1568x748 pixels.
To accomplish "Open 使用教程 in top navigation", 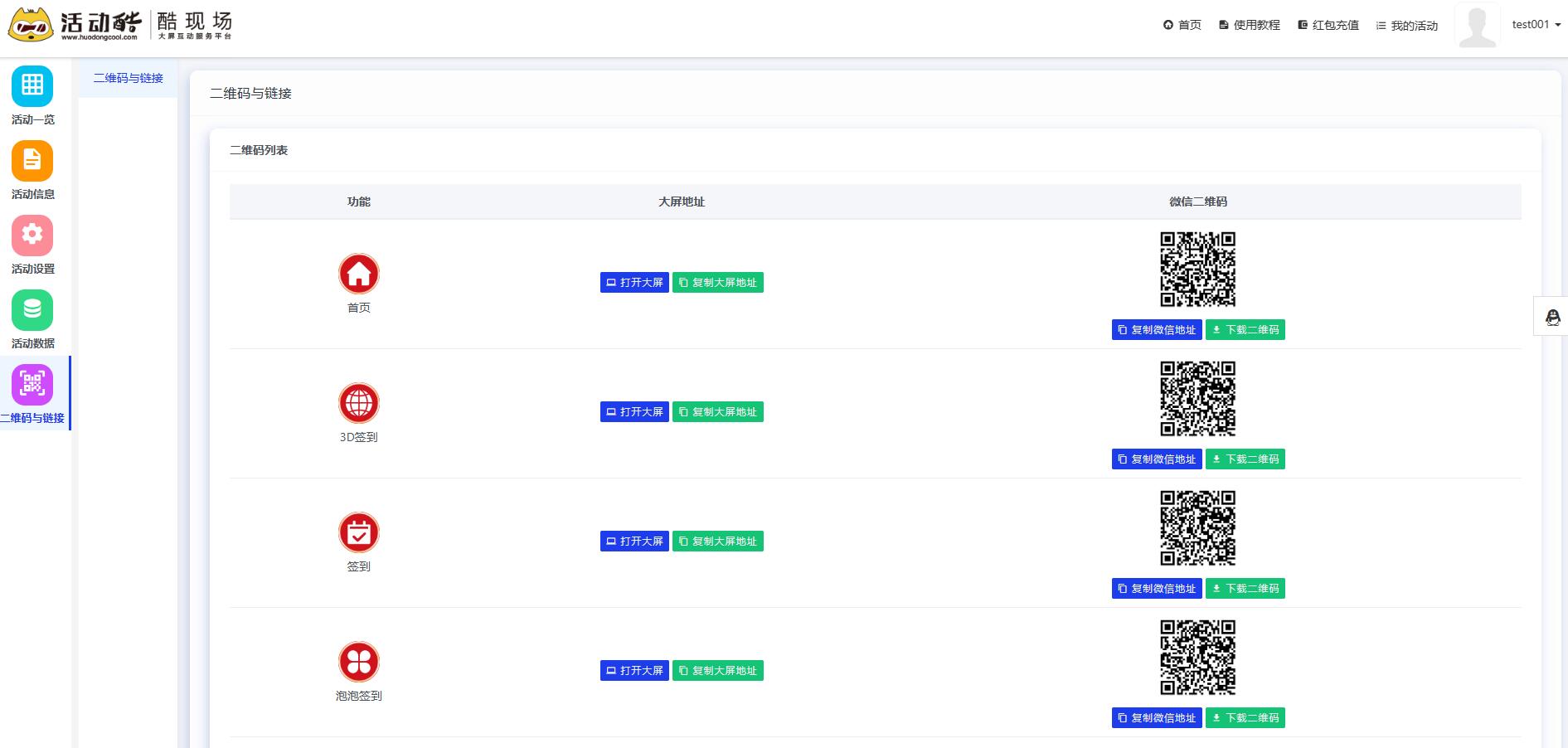I will tap(1250, 25).
